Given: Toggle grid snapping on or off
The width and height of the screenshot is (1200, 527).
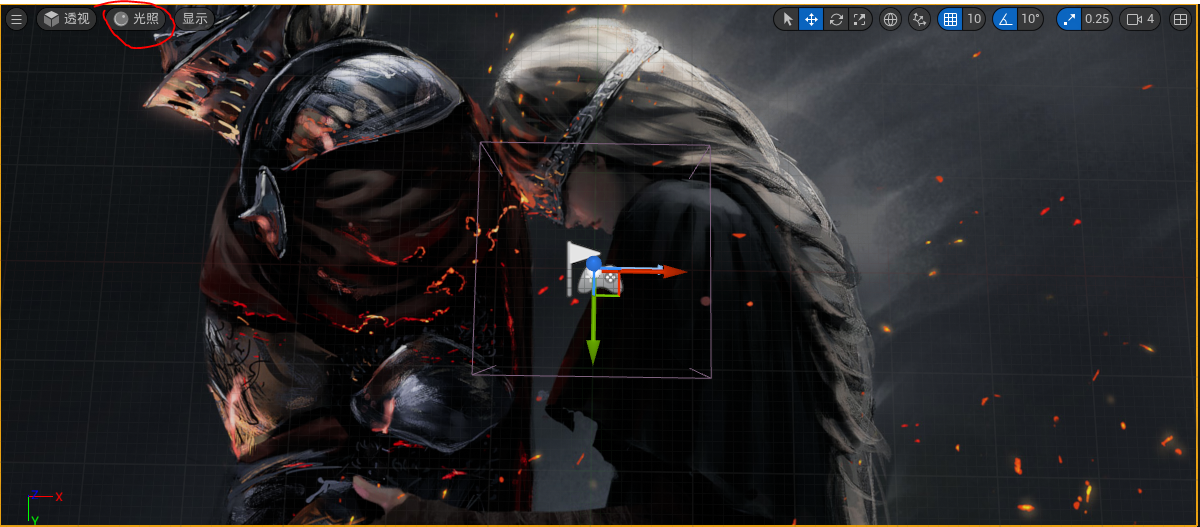Looking at the screenshot, I should click(x=950, y=19).
